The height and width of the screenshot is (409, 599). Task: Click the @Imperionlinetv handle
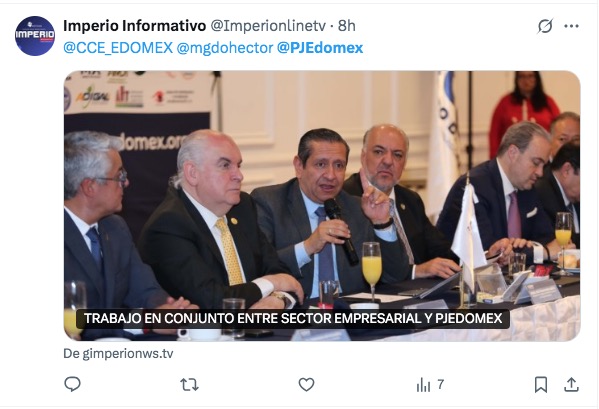(268, 26)
